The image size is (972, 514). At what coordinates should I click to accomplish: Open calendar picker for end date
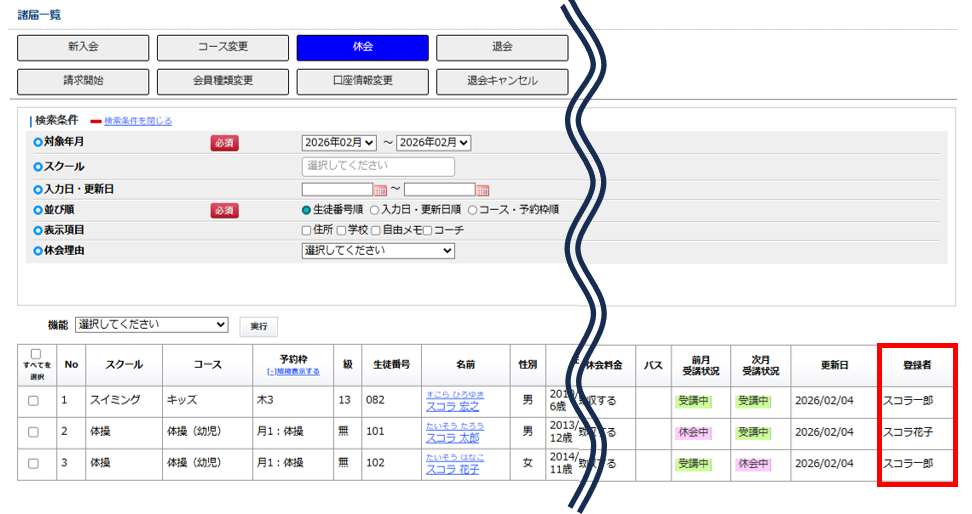[483, 190]
